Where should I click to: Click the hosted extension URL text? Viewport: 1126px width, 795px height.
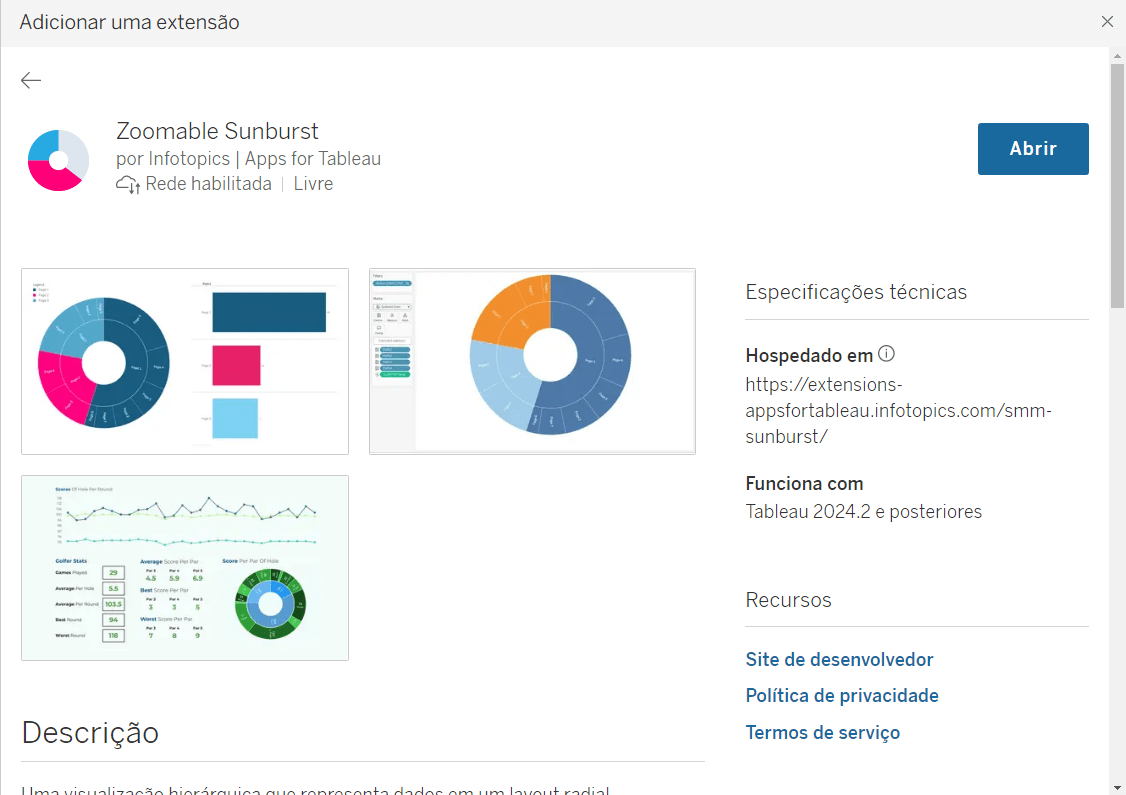coord(899,410)
